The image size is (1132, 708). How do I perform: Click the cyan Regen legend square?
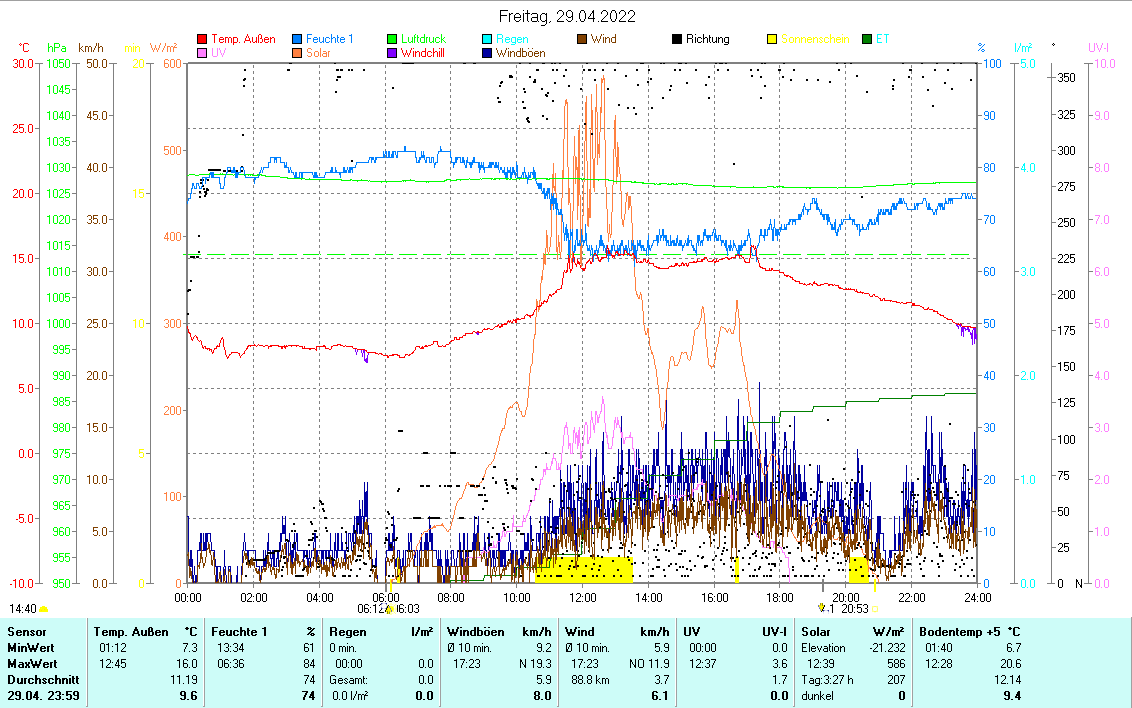click(488, 40)
